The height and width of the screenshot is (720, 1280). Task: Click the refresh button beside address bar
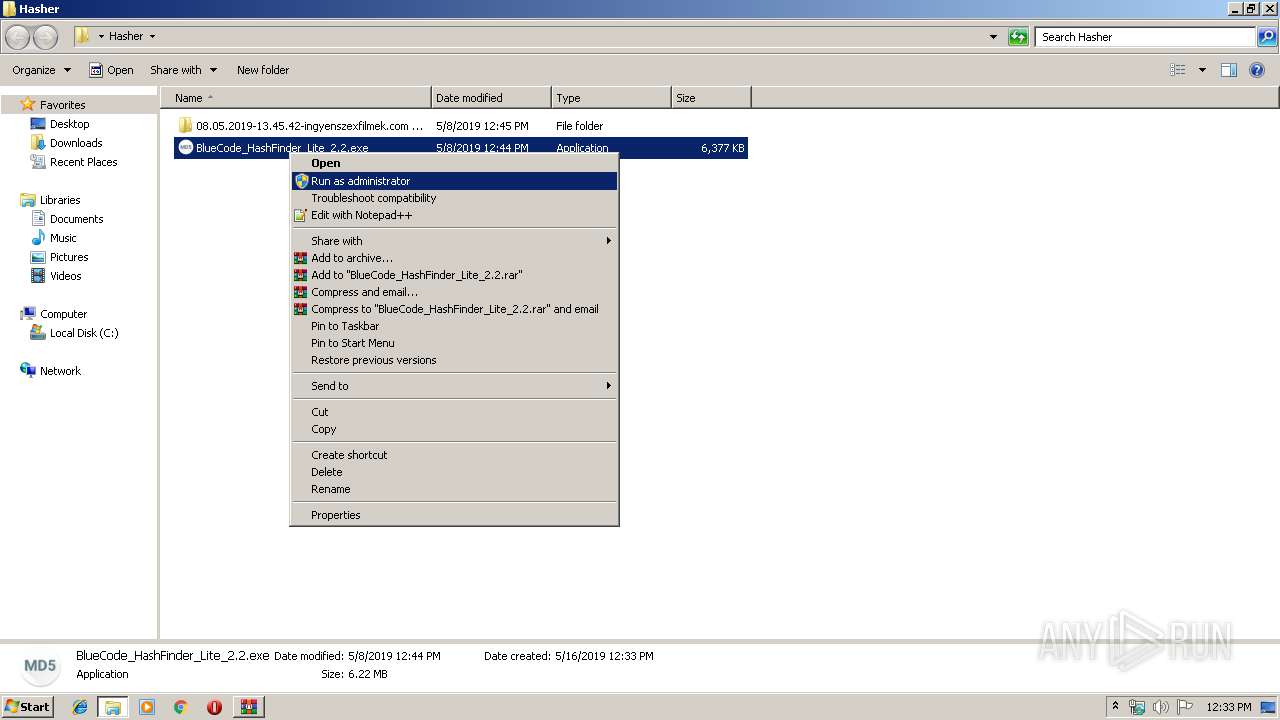[1018, 37]
